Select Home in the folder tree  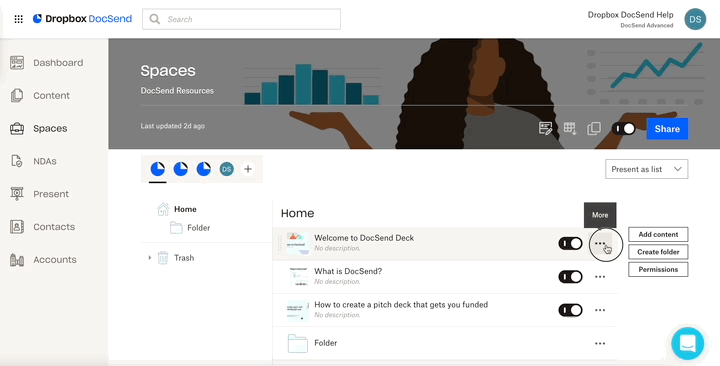click(185, 209)
